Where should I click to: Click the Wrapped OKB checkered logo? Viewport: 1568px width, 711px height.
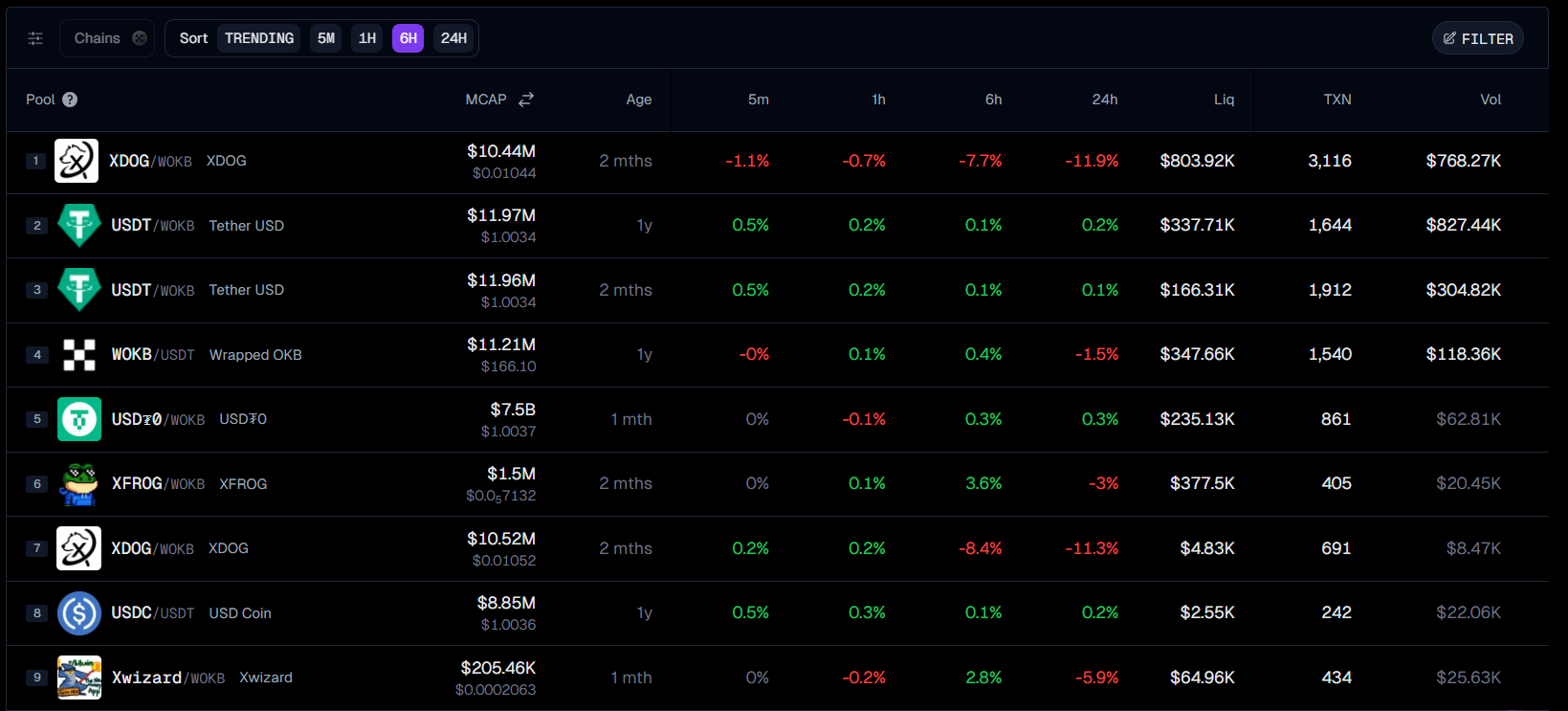(x=79, y=355)
